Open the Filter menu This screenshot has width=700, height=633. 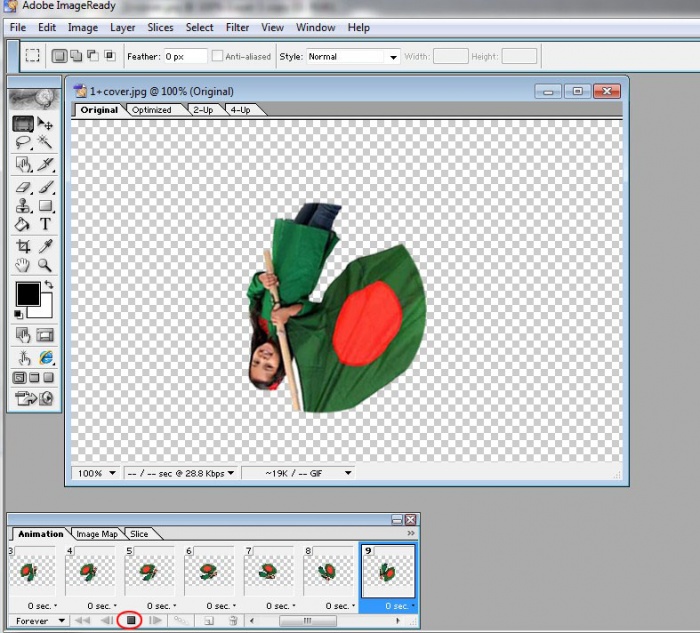[237, 28]
